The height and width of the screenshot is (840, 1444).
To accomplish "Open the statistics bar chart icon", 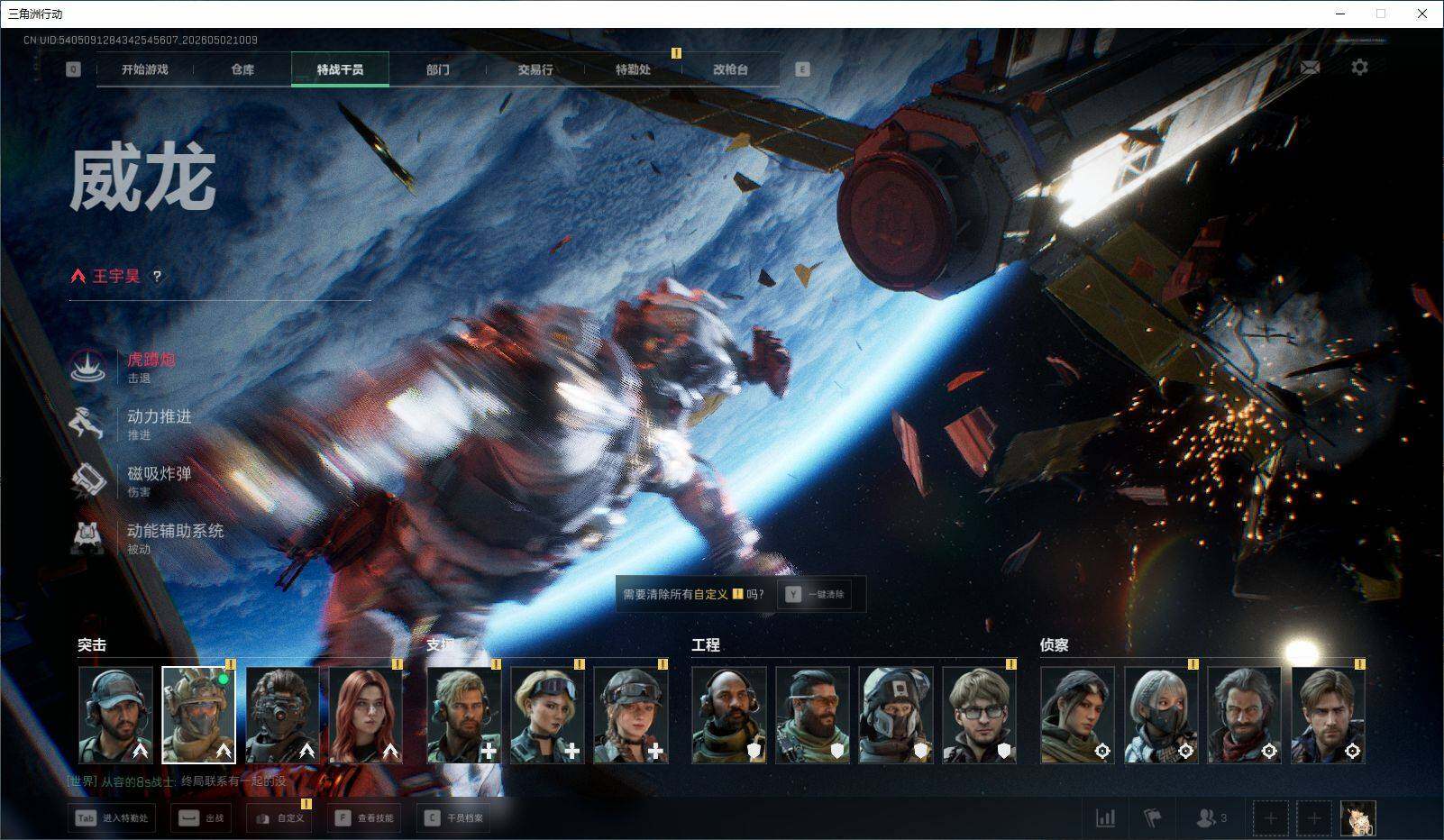I will [1105, 818].
